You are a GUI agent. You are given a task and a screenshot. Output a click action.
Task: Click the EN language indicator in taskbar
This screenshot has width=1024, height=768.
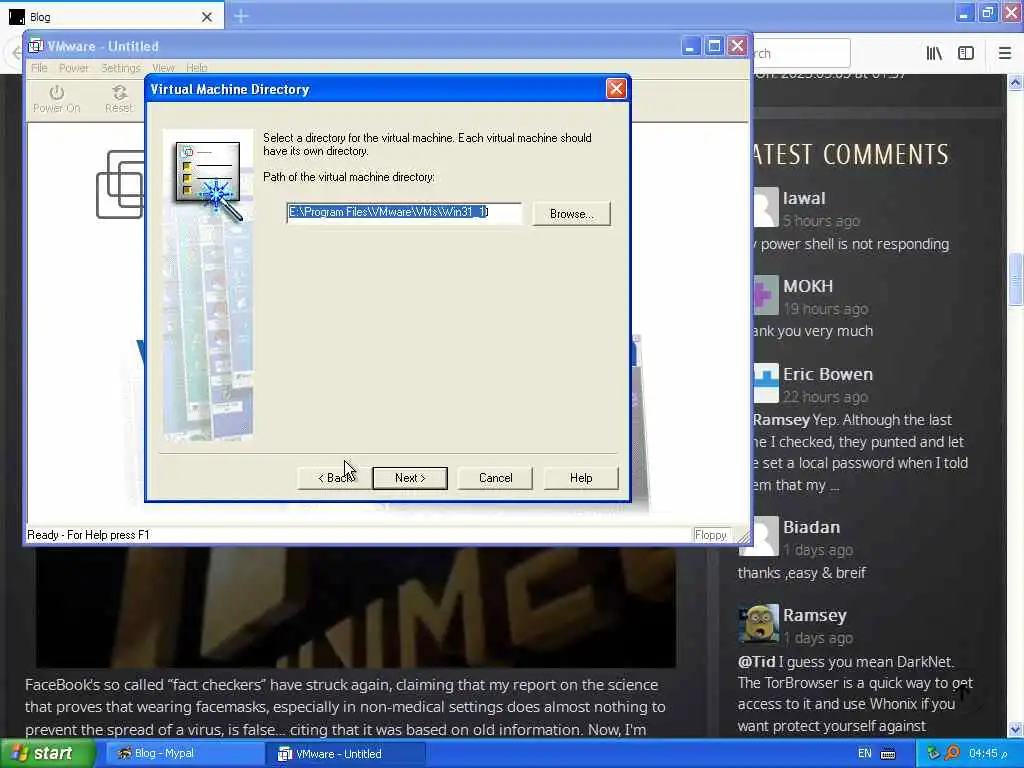[x=865, y=754]
